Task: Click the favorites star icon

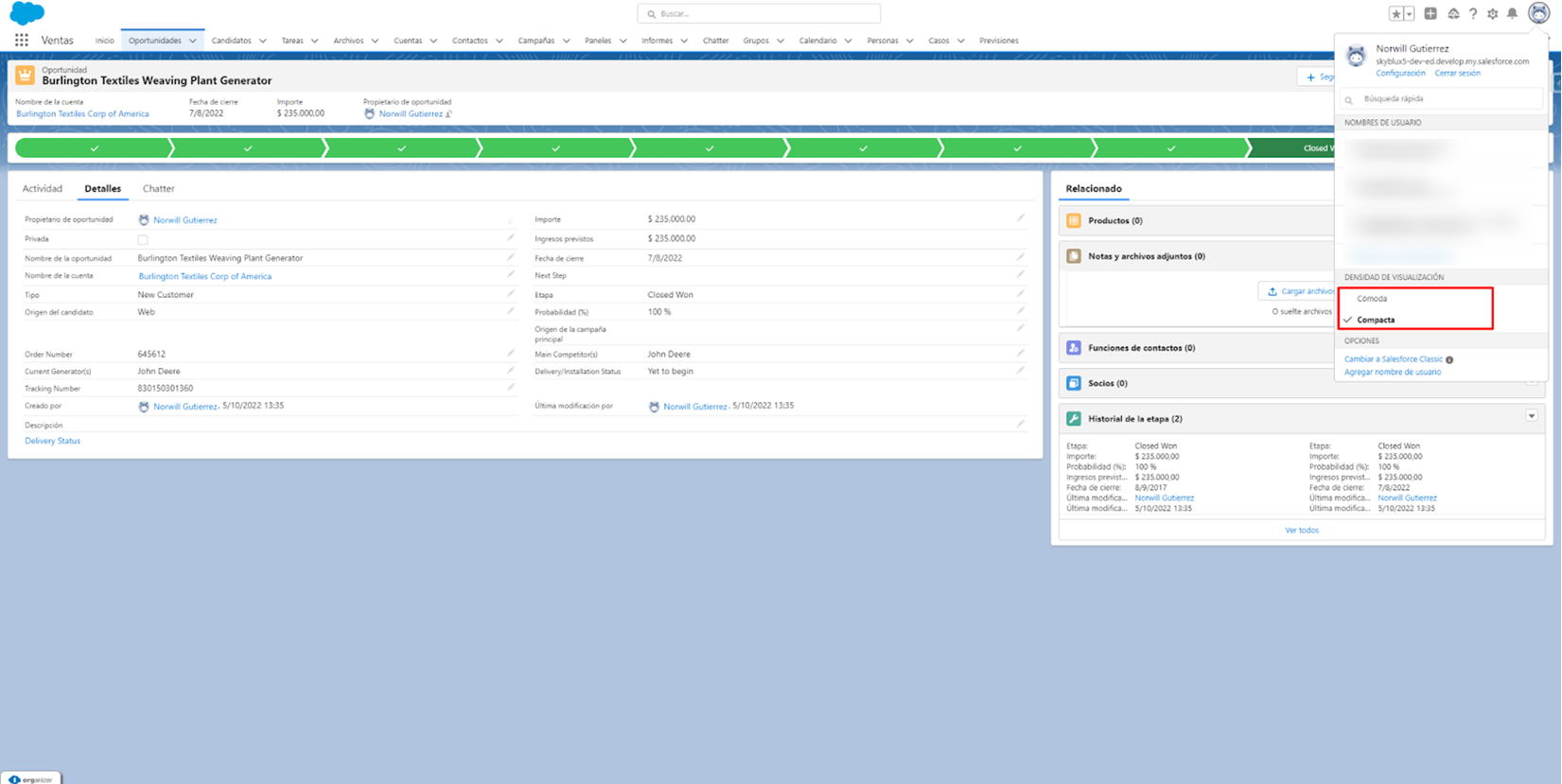Action: pos(1395,13)
